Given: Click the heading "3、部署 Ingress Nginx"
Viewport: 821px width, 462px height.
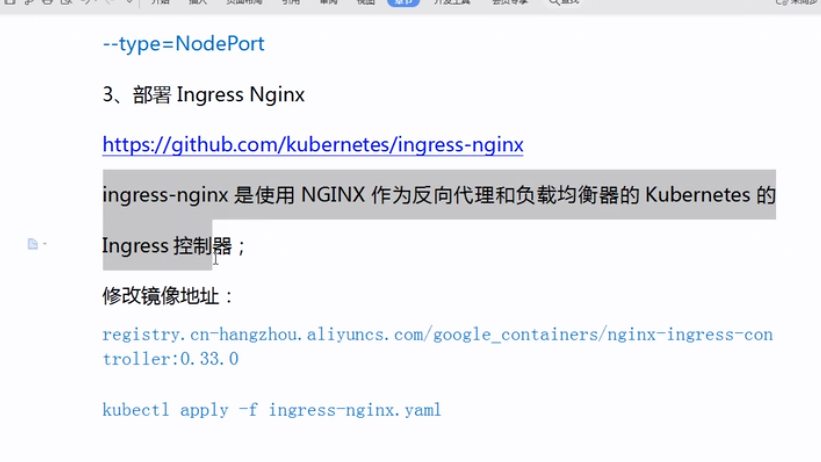Looking at the screenshot, I should click(203, 95).
